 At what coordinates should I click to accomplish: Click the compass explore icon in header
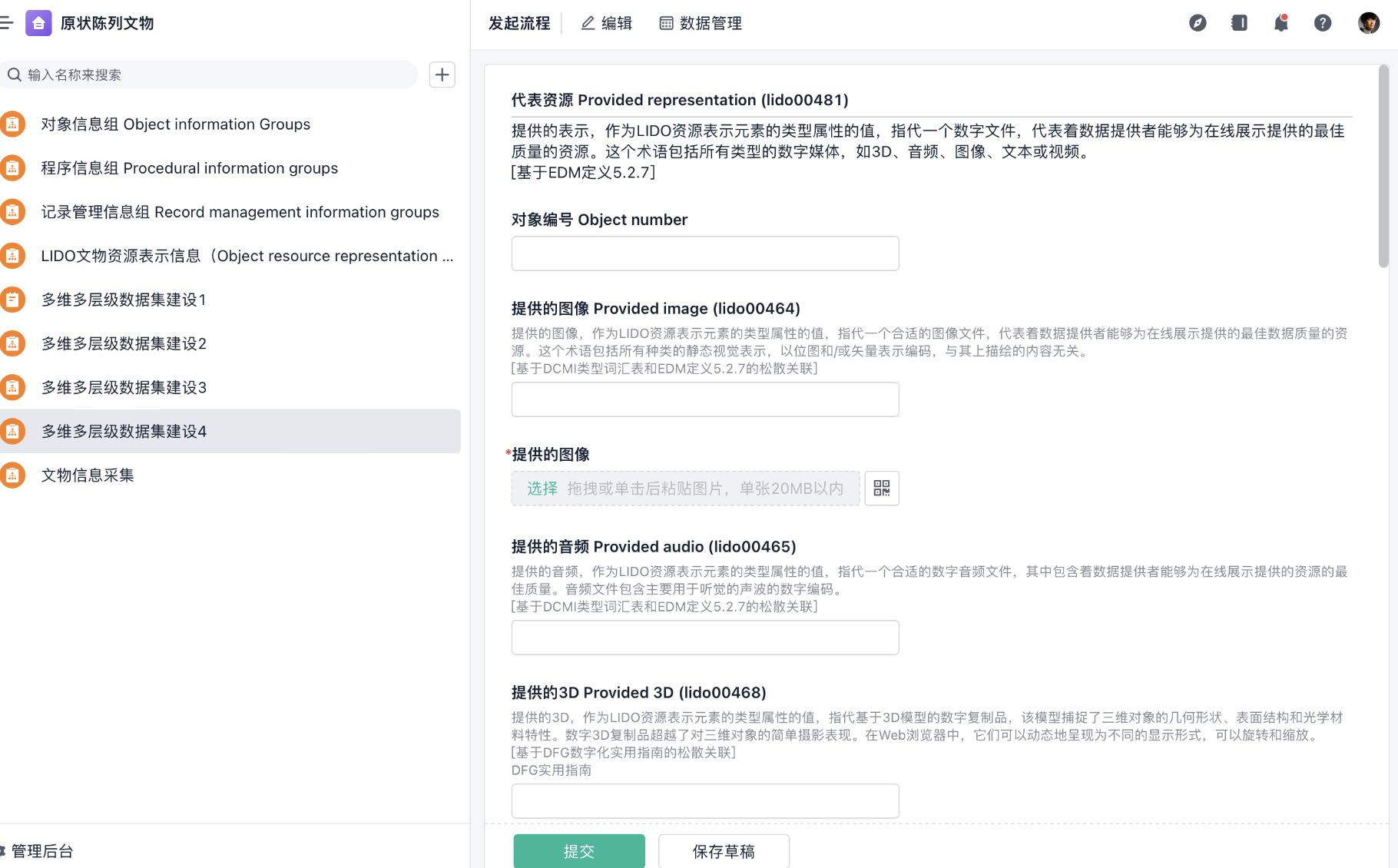pyautogui.click(x=1198, y=23)
